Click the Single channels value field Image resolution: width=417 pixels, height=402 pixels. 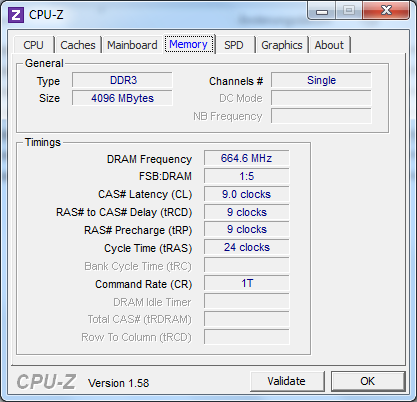pos(321,80)
